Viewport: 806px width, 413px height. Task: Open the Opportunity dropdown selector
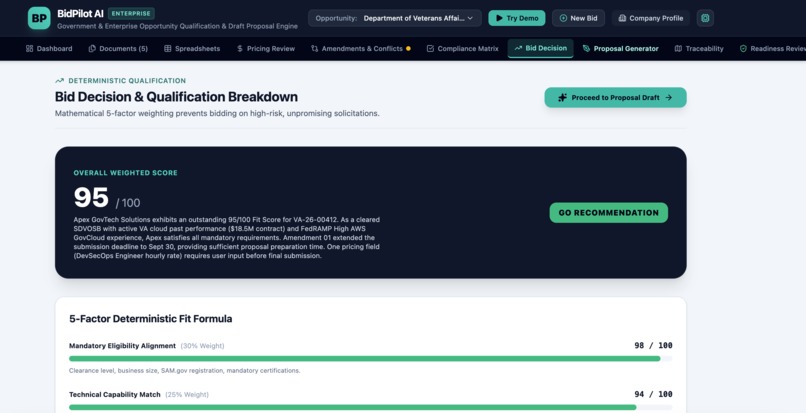[x=395, y=18]
